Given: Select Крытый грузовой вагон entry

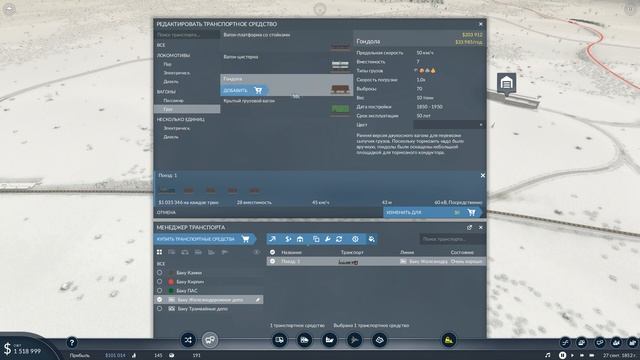Looking at the screenshot, I should click(x=287, y=107).
